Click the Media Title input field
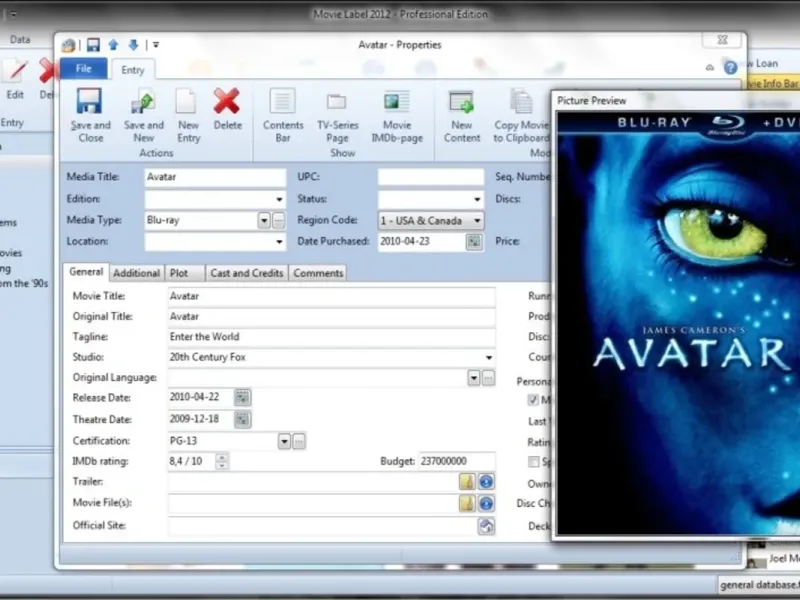This screenshot has width=800, height=600. pyautogui.click(x=215, y=177)
